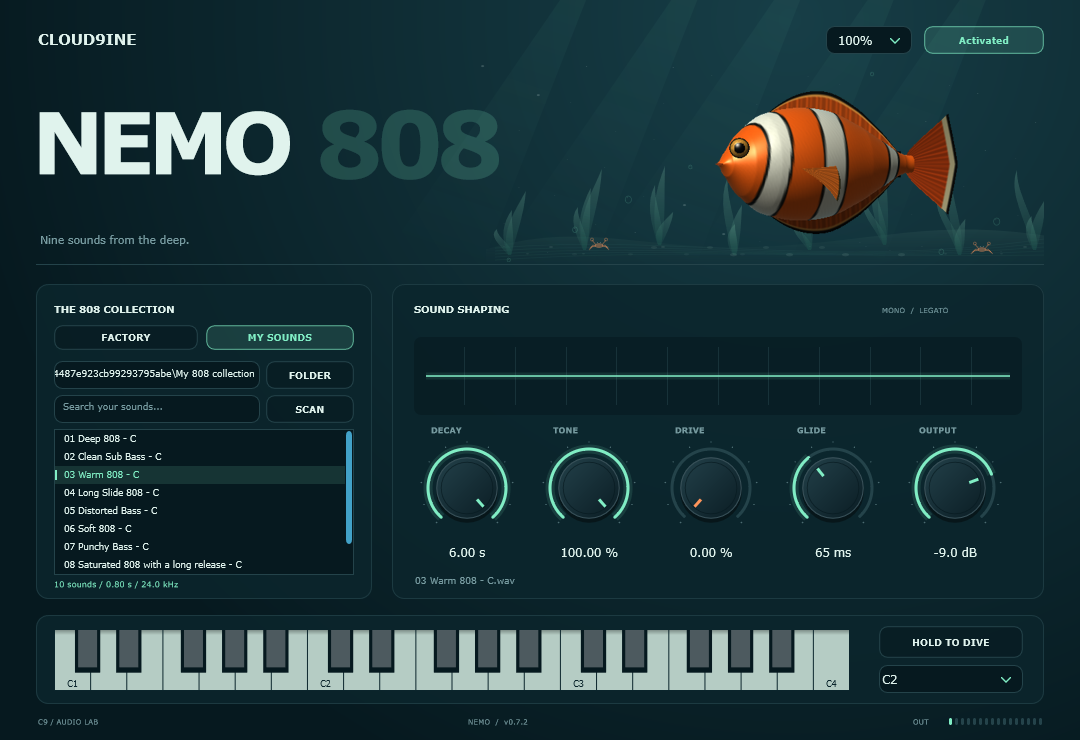Click the 03 Warm 808 - C.wav filename label
The image size is (1080, 740).
pyautogui.click(x=465, y=581)
